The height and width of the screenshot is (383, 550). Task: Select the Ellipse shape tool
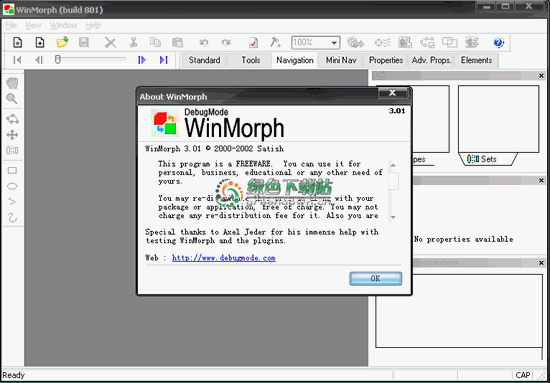pyautogui.click(x=12, y=186)
